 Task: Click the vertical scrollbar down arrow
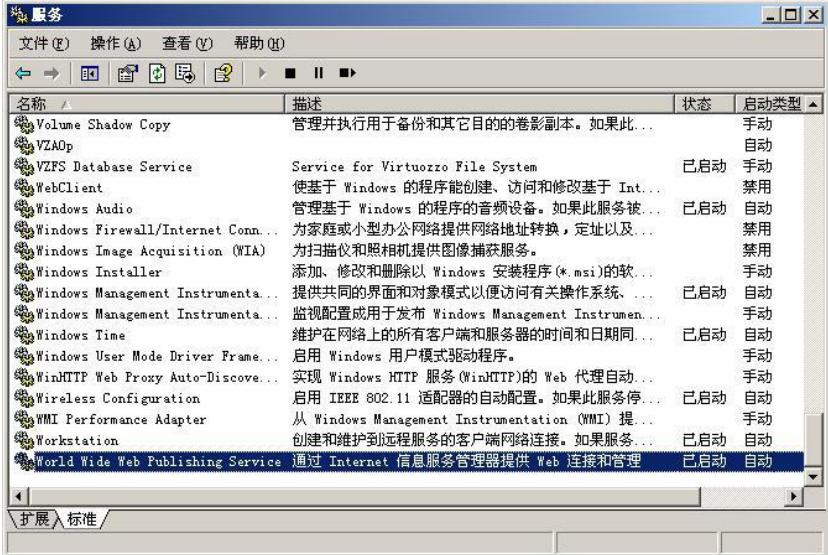[814, 477]
